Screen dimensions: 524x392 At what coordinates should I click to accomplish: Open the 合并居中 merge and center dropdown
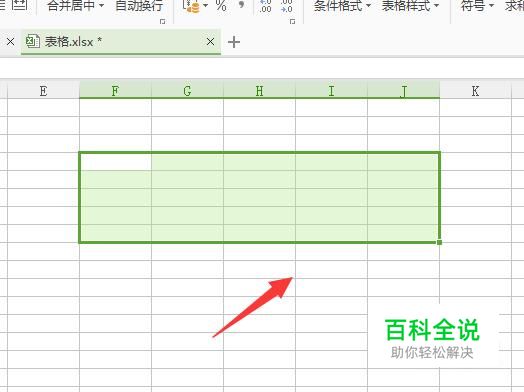76,5
